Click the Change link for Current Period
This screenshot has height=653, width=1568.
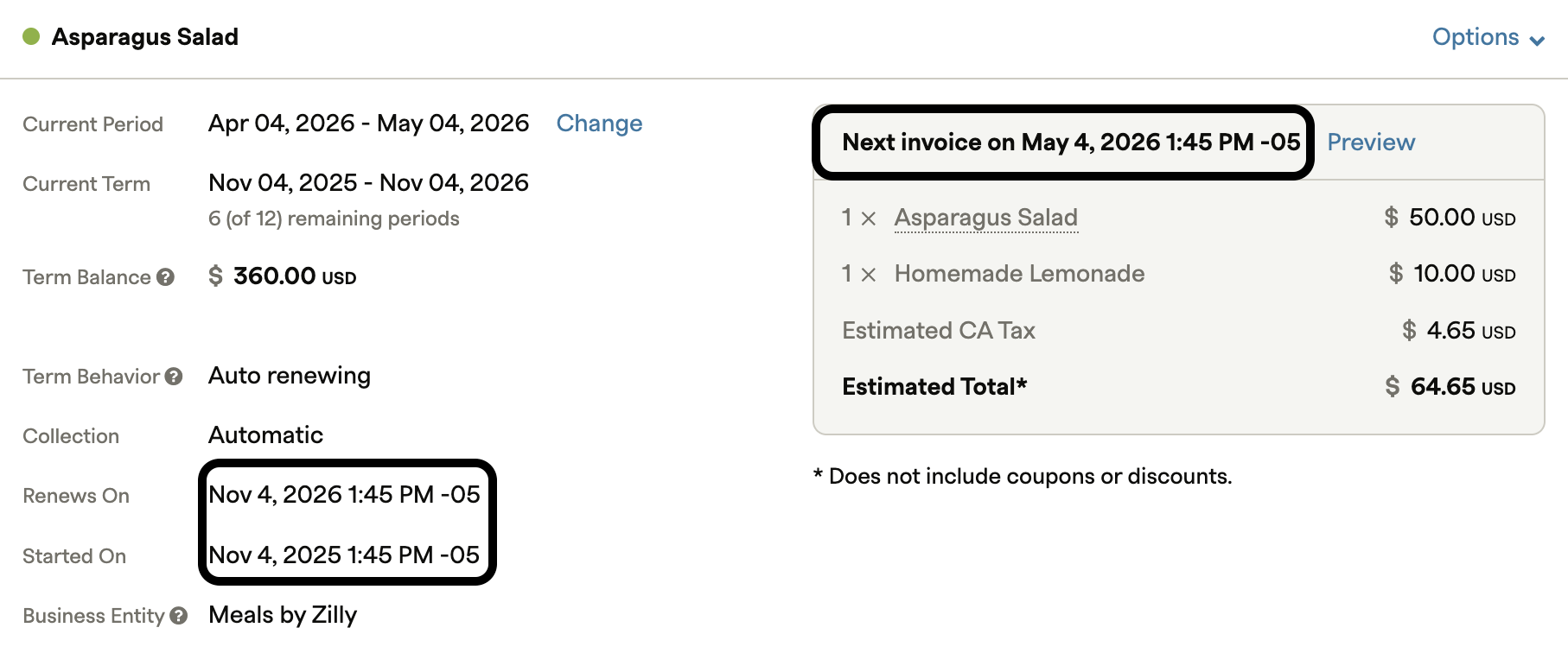(x=599, y=124)
